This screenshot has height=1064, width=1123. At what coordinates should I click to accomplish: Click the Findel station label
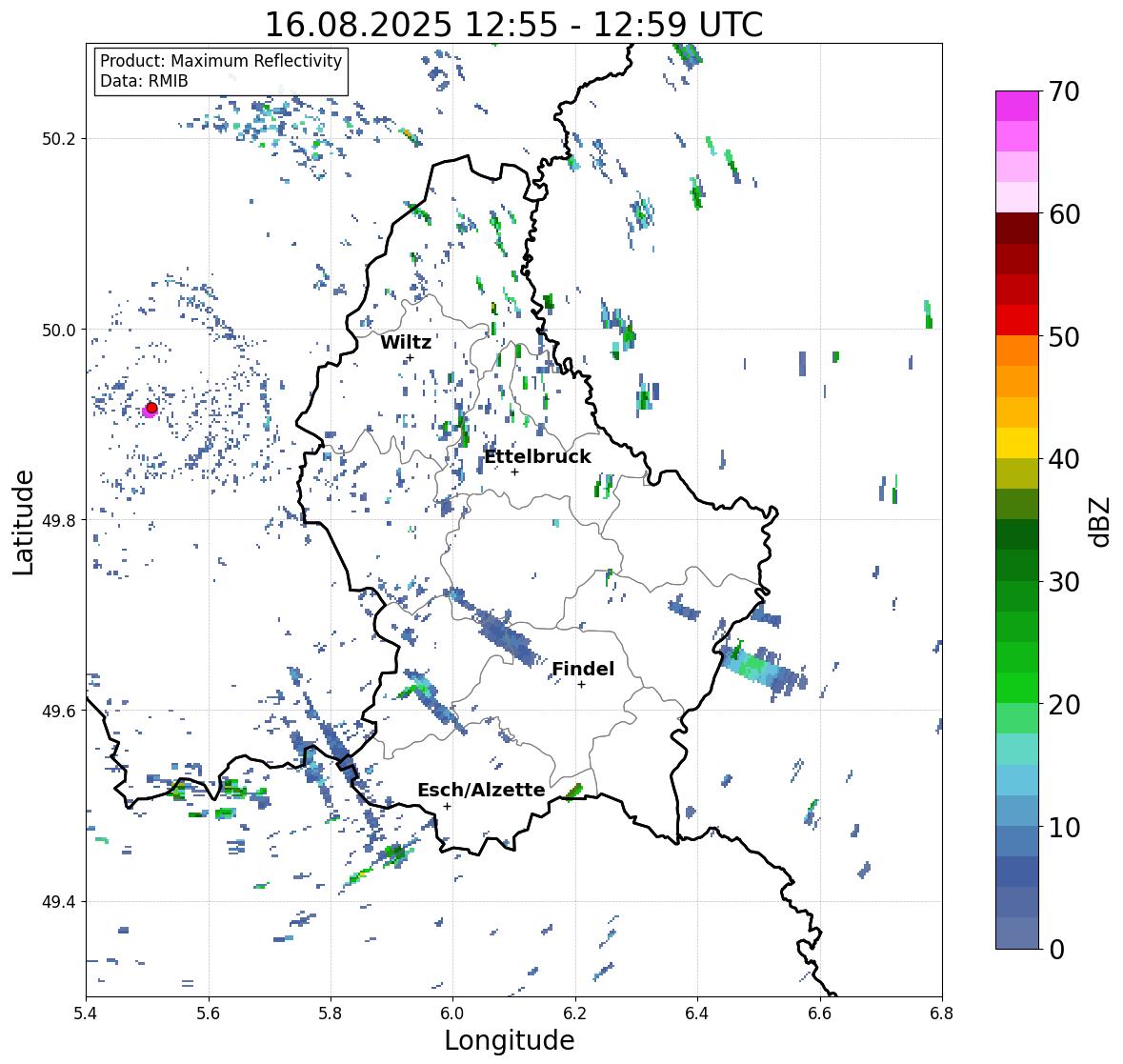(582, 669)
